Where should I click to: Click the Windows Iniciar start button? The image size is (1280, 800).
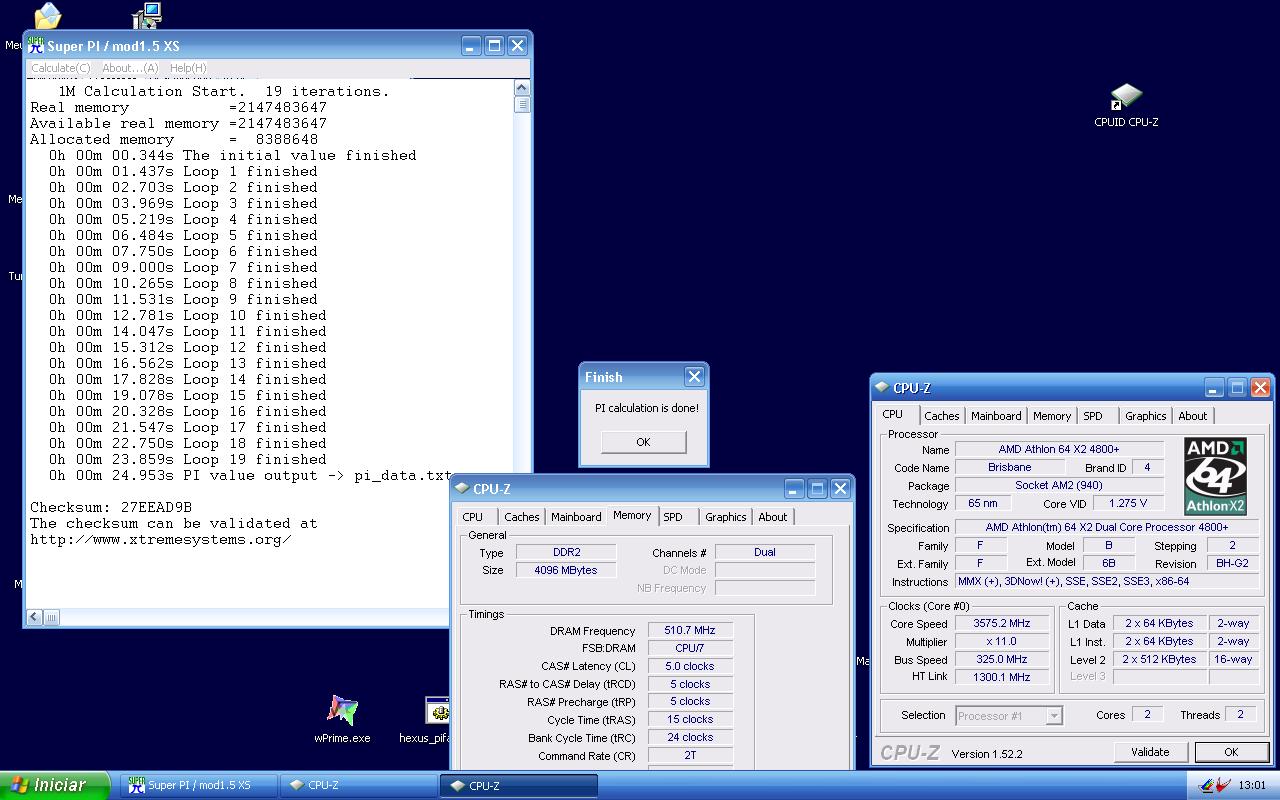pos(55,785)
